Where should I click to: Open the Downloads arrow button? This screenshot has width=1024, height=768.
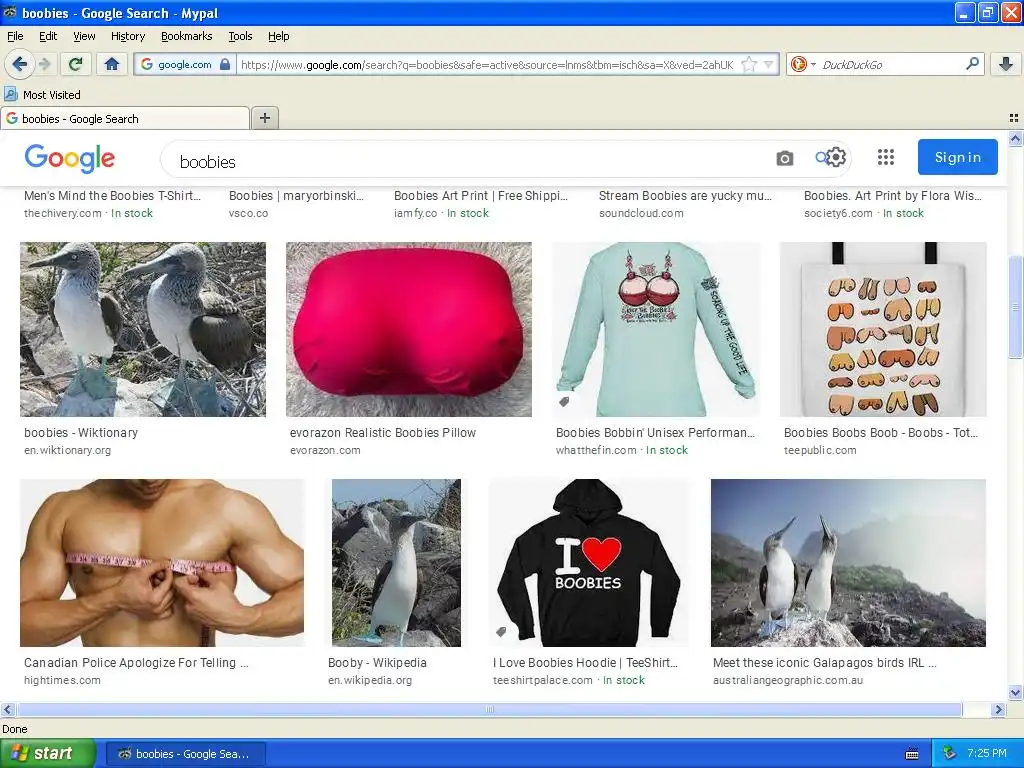[1006, 64]
